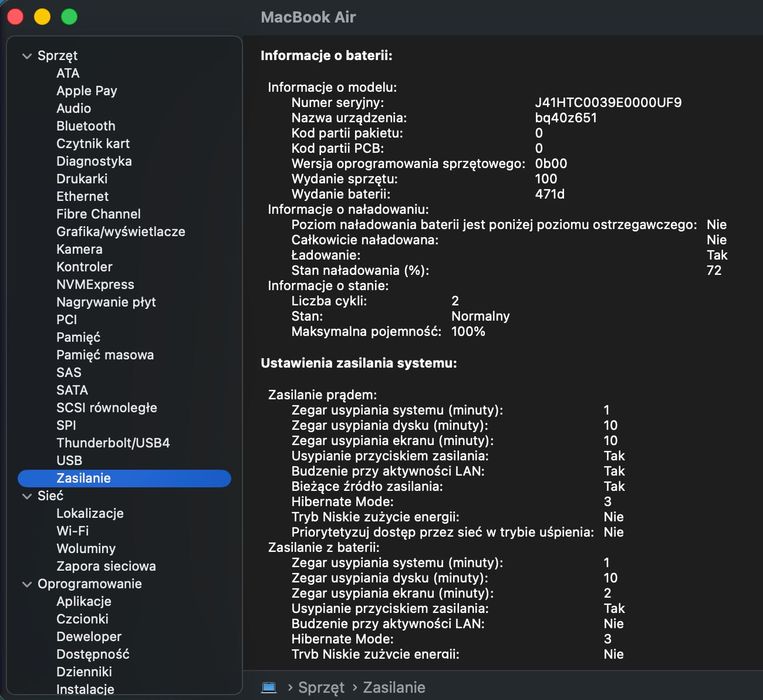Click Zasilanie in the bottom path bar
Viewport: 763px width, 700px height.
pos(394,687)
